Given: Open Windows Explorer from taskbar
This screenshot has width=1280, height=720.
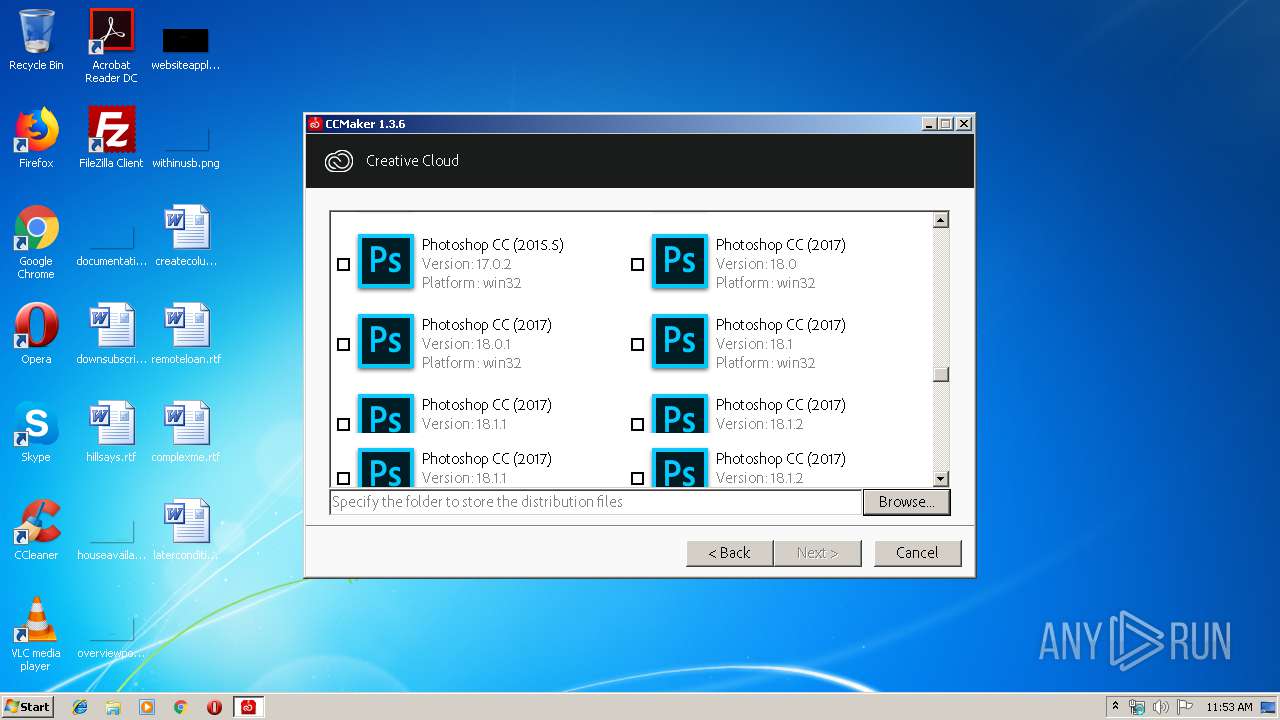Looking at the screenshot, I should point(113,707).
